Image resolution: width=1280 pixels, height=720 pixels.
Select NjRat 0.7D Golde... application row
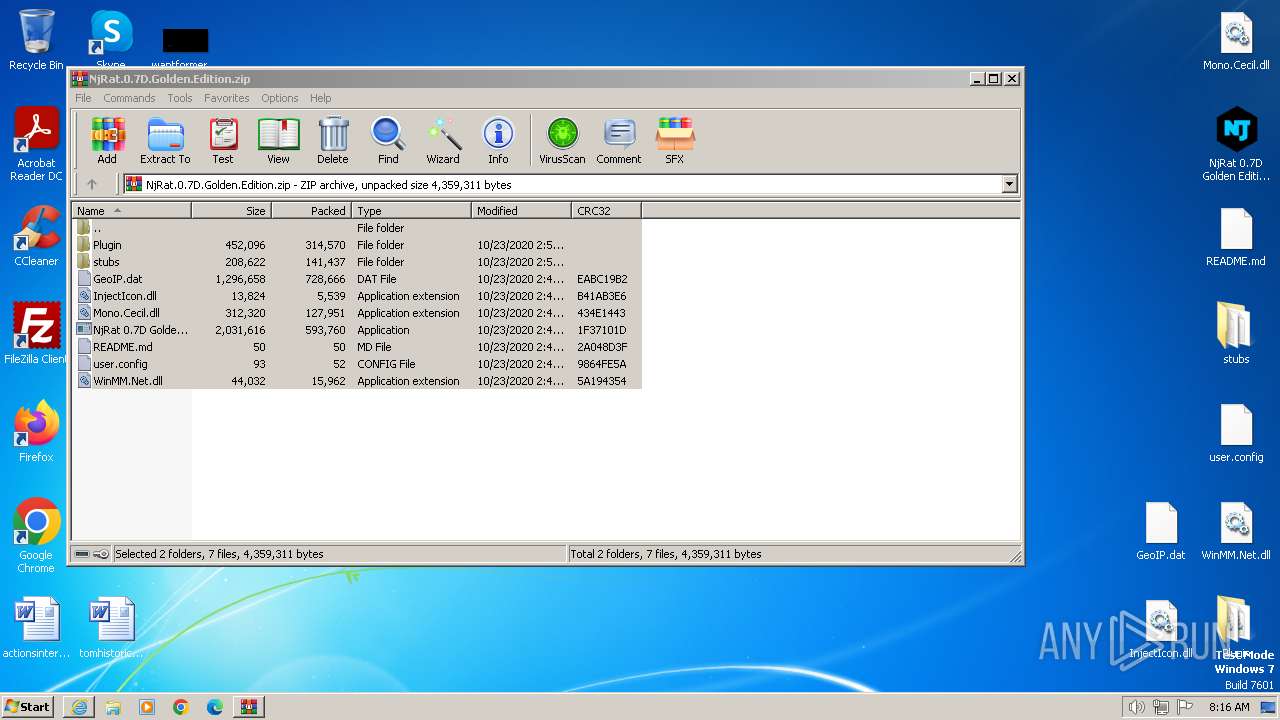point(357,330)
